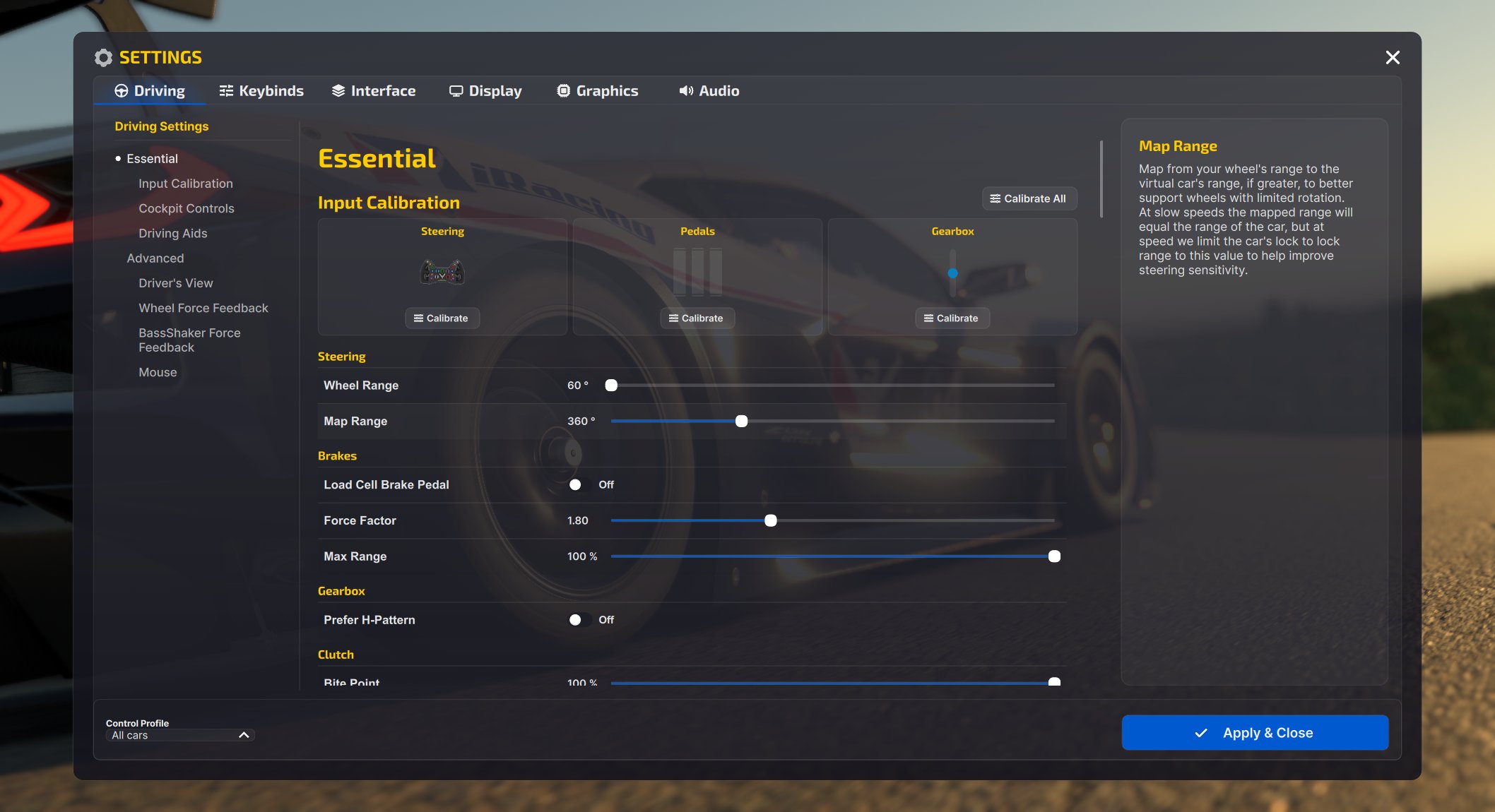Click the settings panel vertical scrollbar
The image size is (1495, 812).
pos(1101,180)
